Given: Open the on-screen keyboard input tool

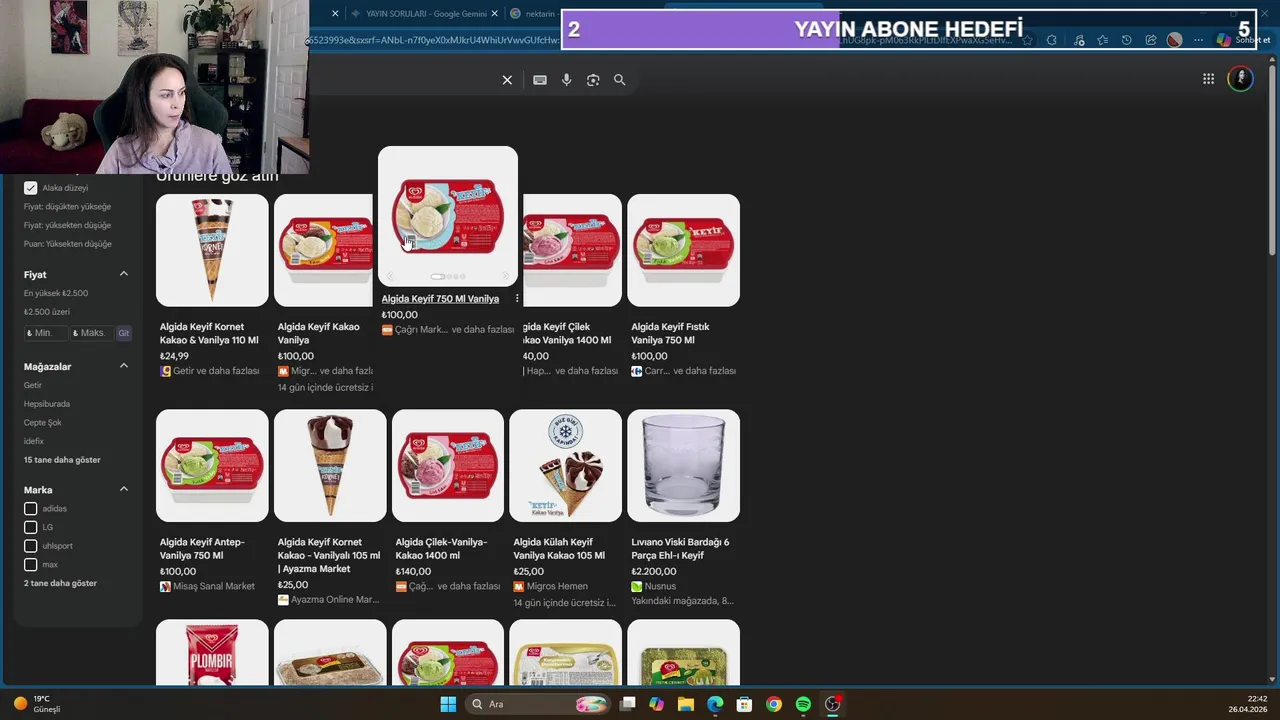Looking at the screenshot, I should pyautogui.click(x=540, y=80).
